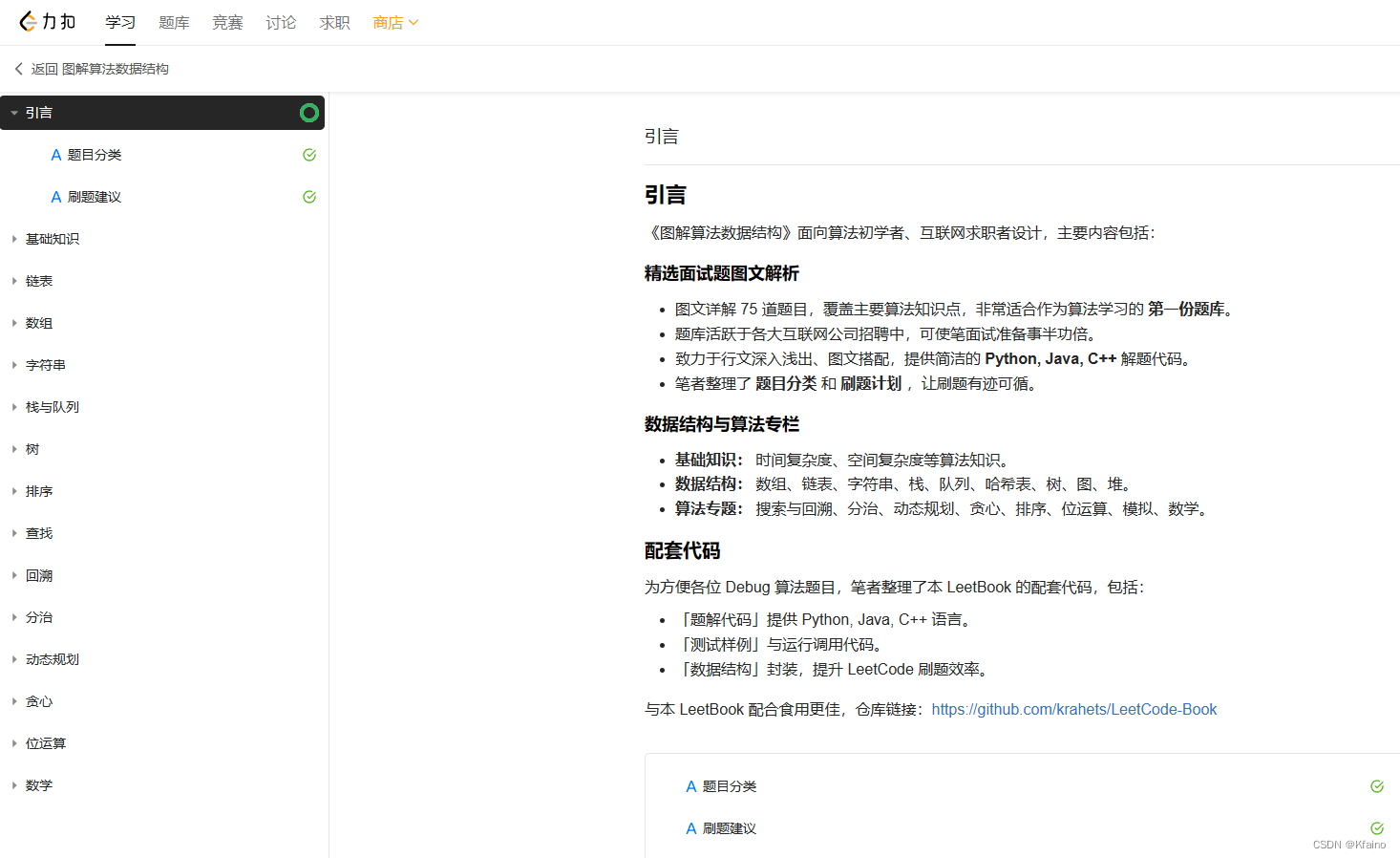Open the 商店 nav item

388,22
